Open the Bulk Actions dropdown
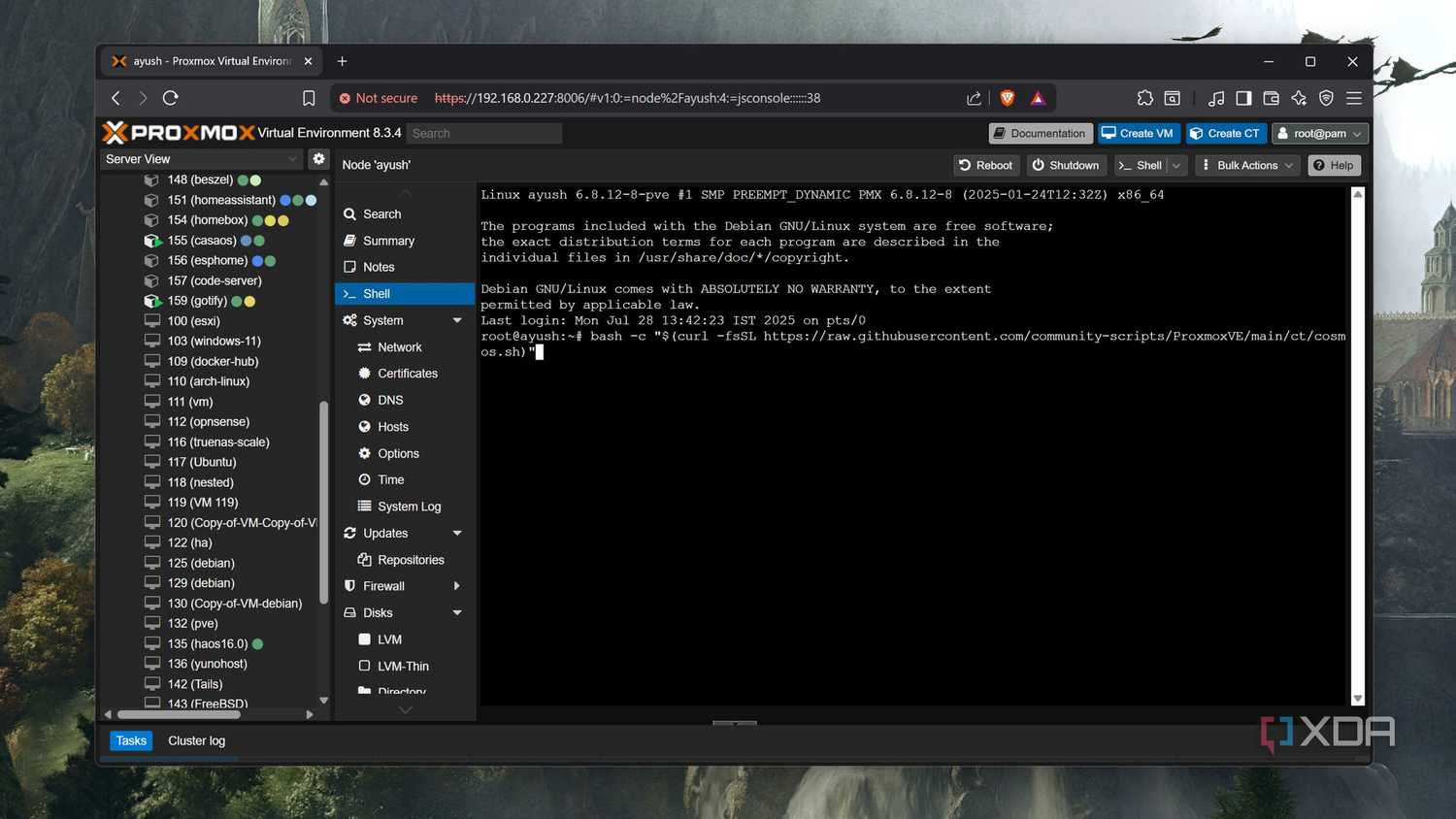 [x=1247, y=165]
